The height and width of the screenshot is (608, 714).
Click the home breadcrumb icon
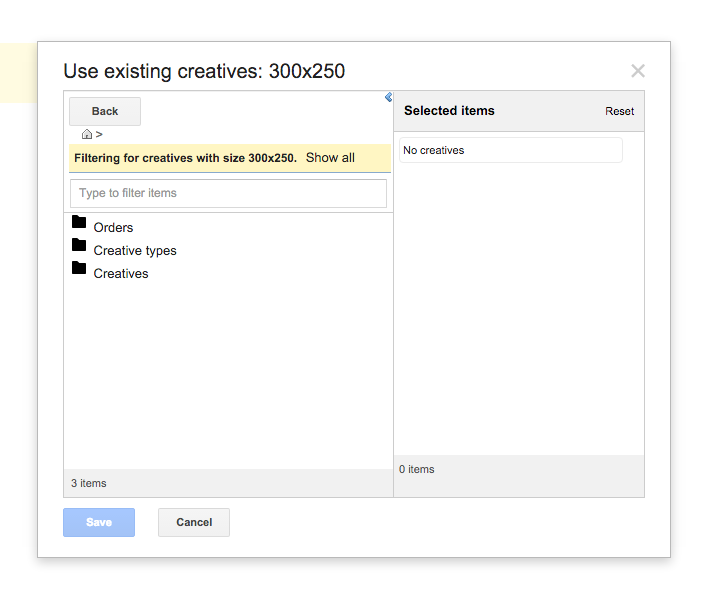pos(87,134)
